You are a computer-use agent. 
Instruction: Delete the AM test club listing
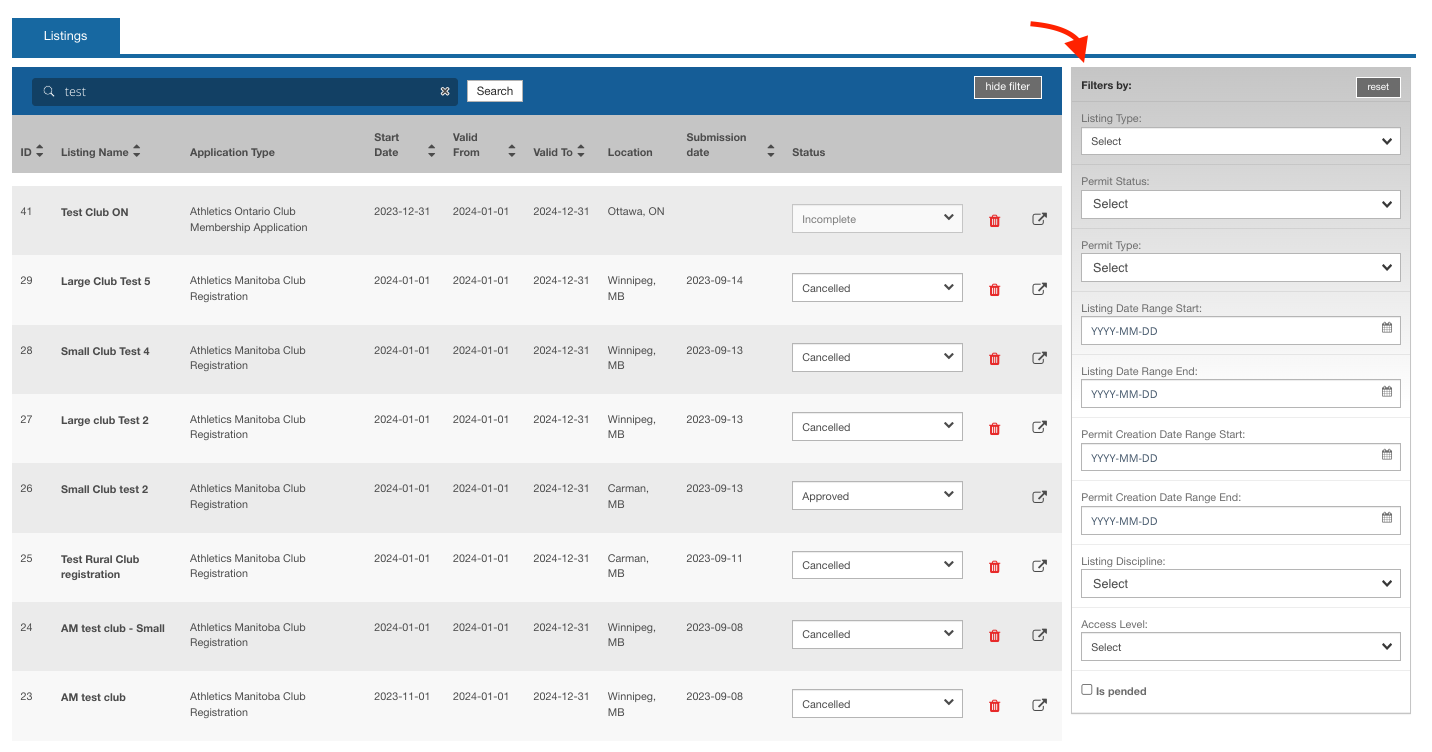994,706
